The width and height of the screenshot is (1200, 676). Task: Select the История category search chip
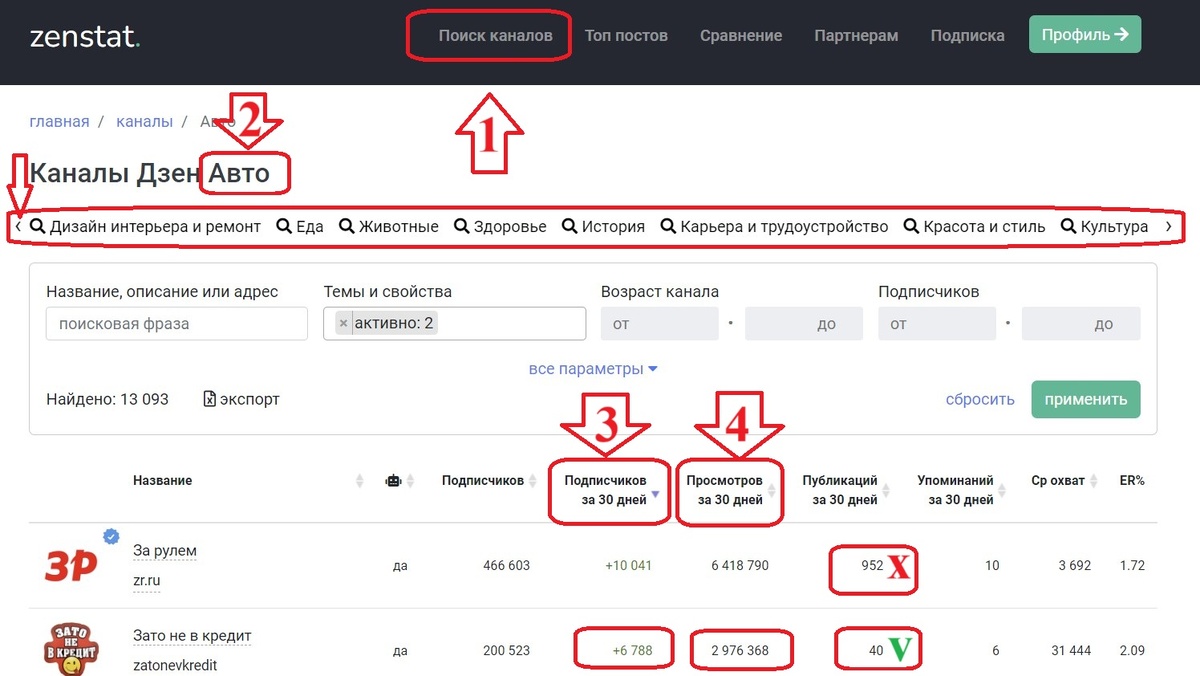(604, 226)
